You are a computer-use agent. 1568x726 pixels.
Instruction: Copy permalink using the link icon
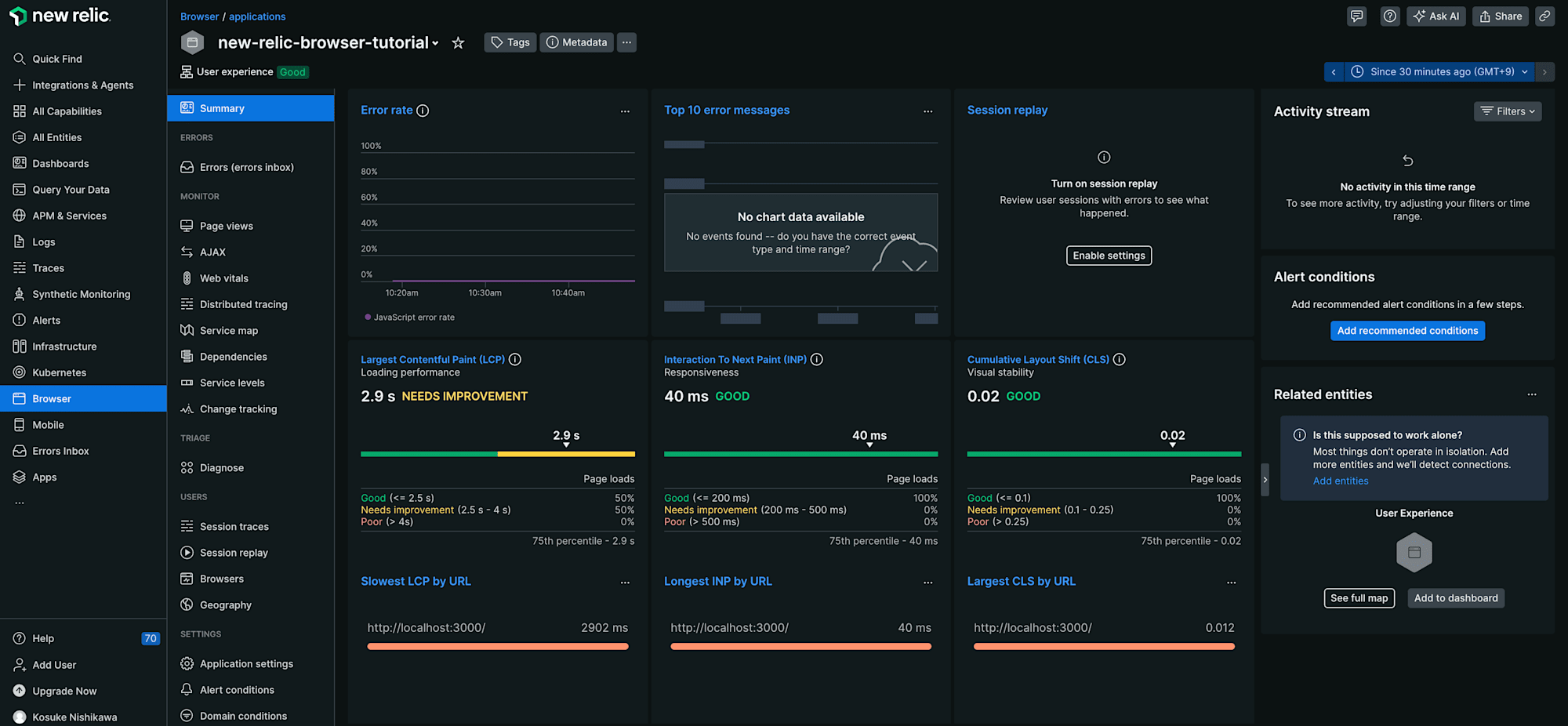click(x=1544, y=16)
